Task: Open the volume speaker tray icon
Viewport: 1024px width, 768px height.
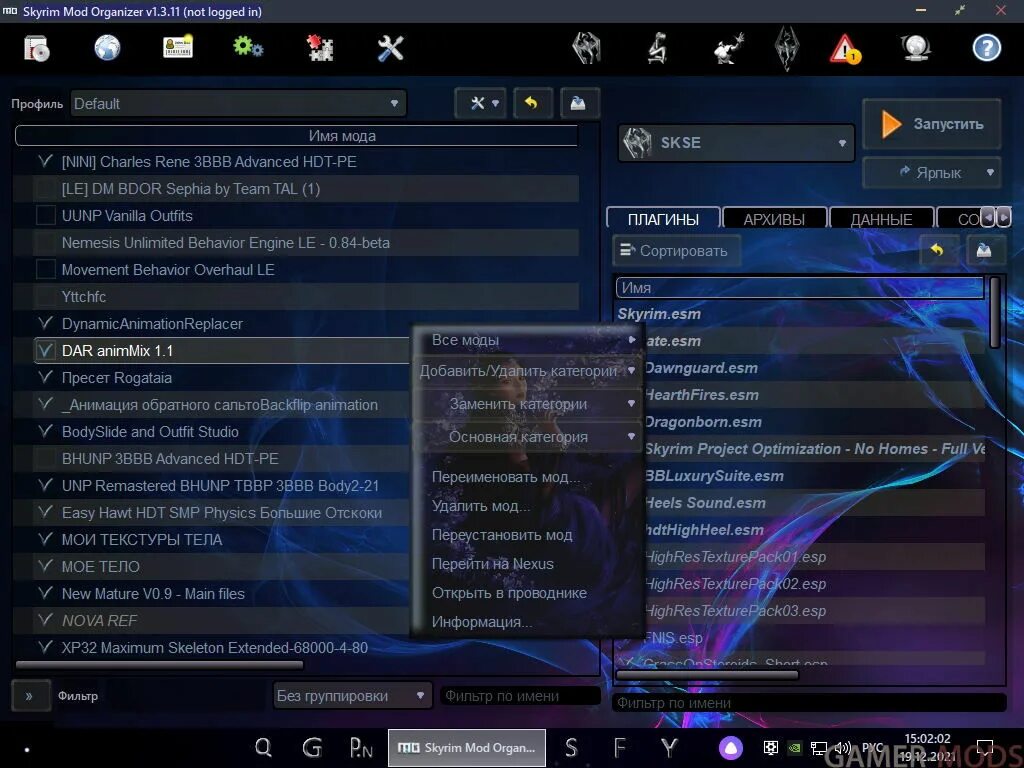Action: 842,748
